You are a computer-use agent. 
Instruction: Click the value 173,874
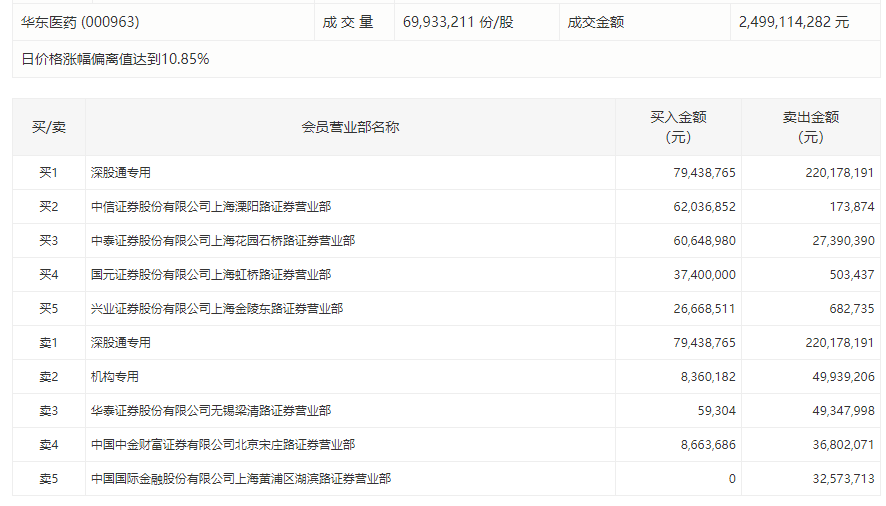(852, 206)
